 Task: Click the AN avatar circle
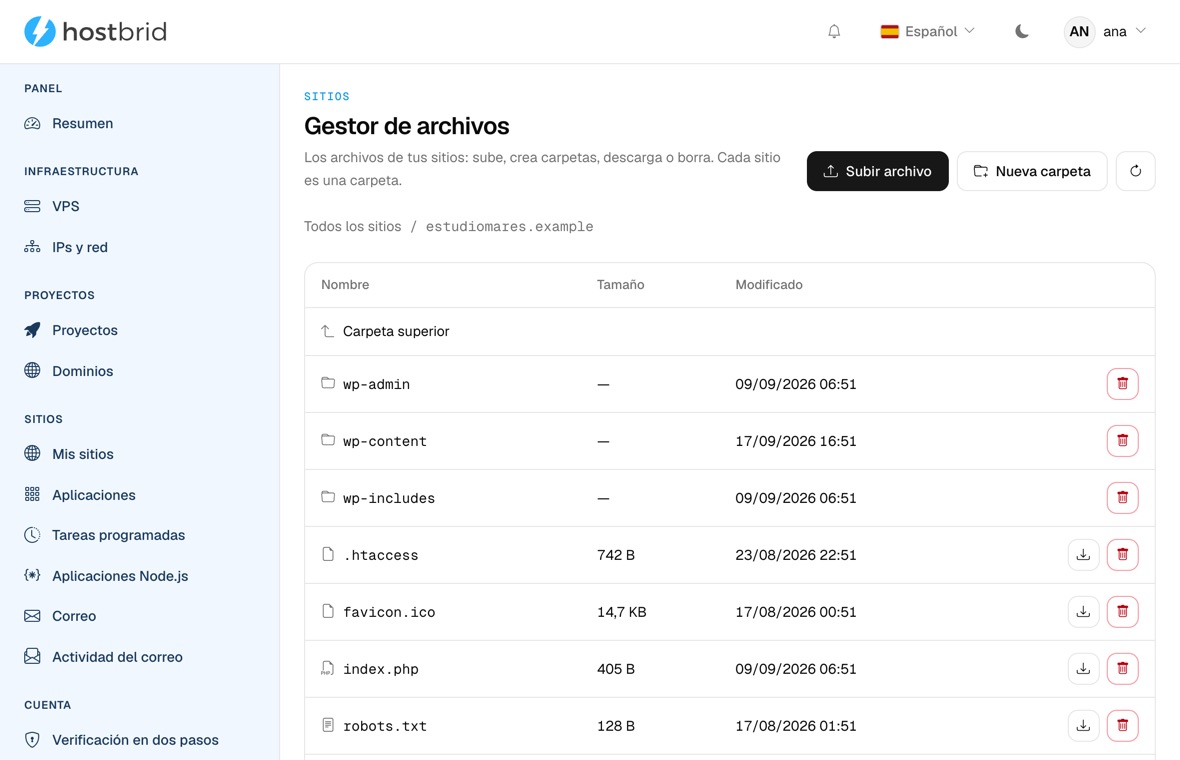(1078, 32)
